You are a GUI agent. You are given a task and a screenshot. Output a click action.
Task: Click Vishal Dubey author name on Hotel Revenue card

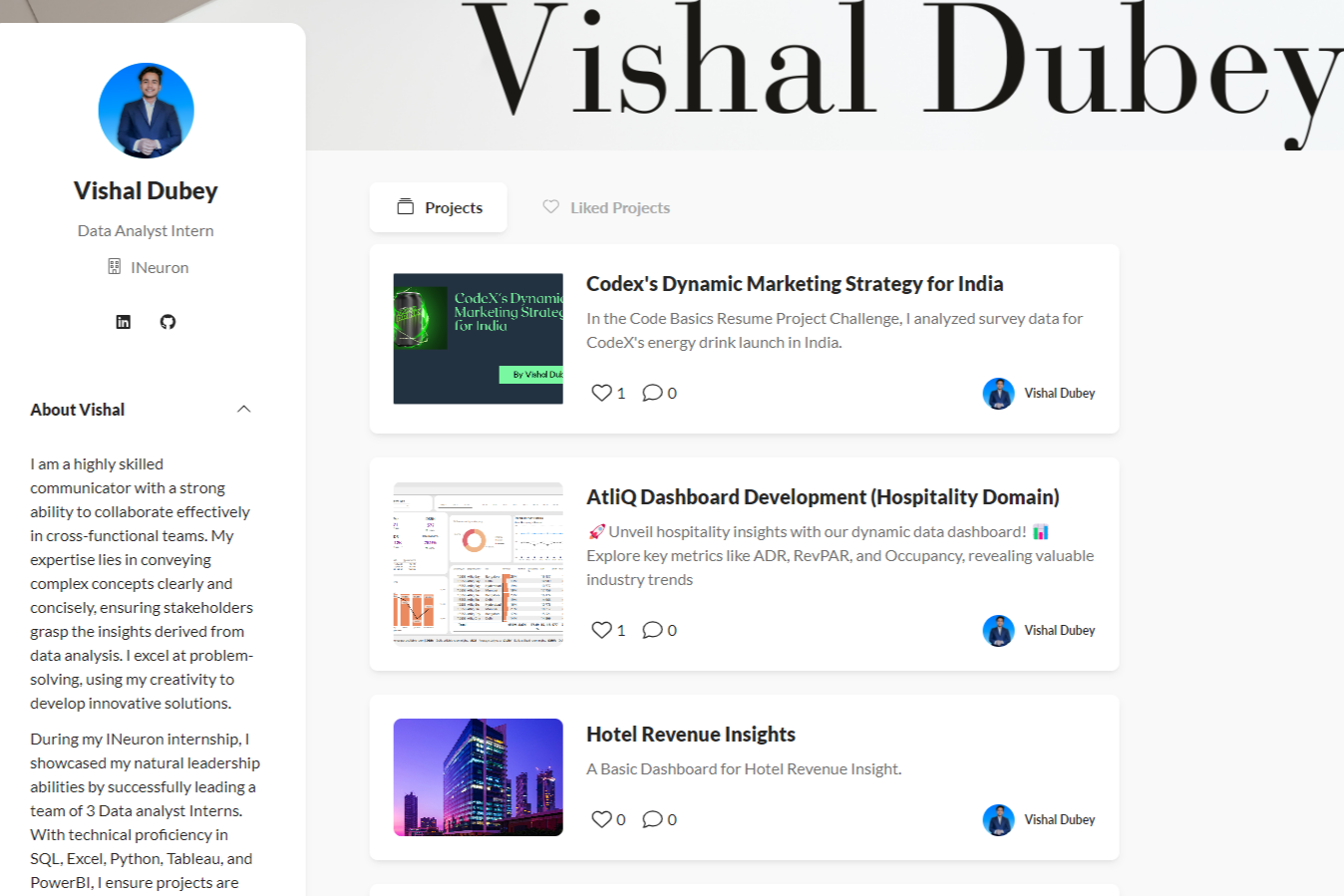pyautogui.click(x=1060, y=820)
